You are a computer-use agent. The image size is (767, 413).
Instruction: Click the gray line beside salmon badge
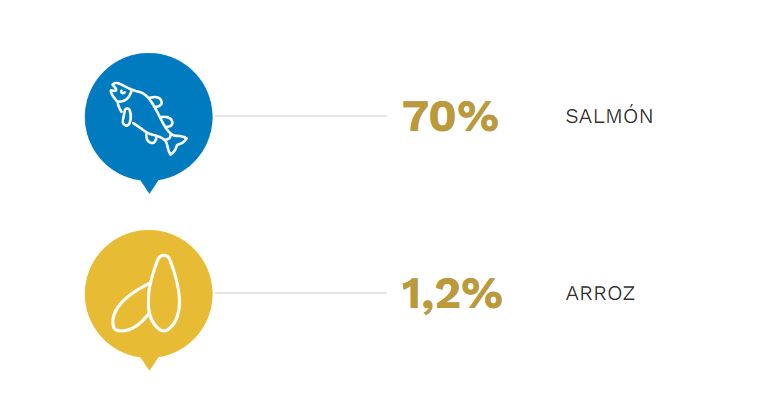300,116
